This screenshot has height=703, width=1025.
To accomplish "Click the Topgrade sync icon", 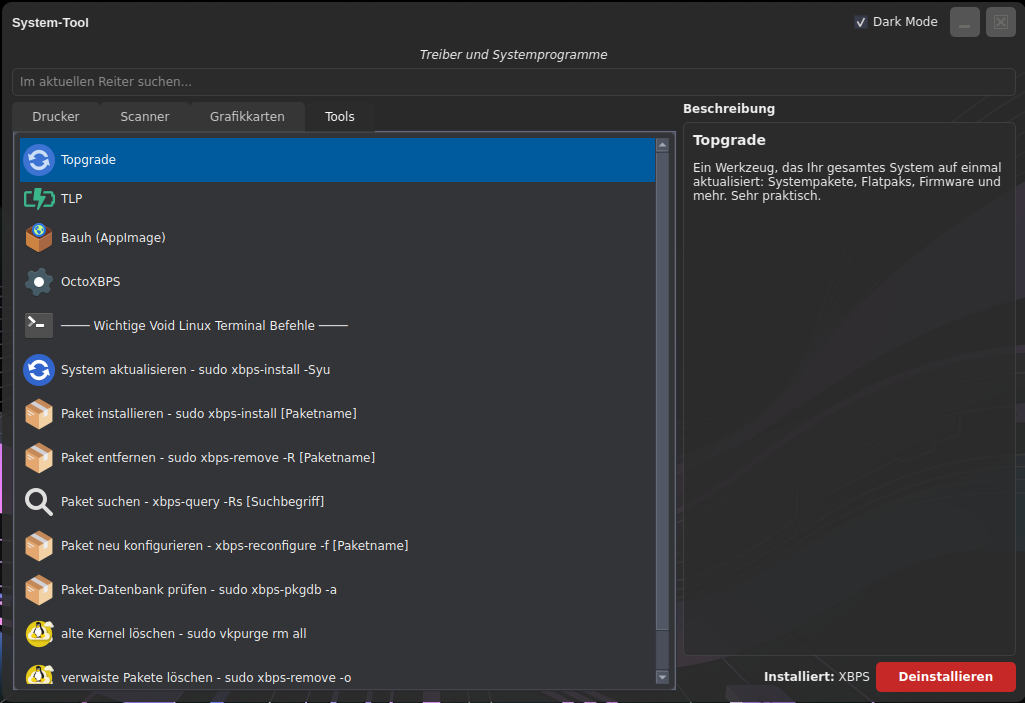I will 39,160.
